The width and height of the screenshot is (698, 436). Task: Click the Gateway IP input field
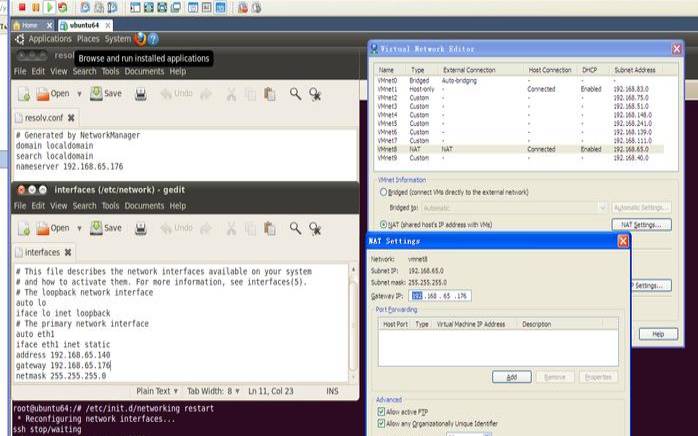pos(440,296)
